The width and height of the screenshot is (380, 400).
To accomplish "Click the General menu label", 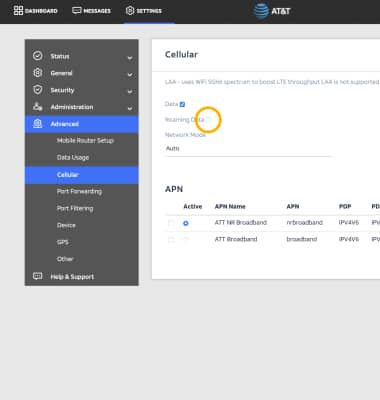I will pyautogui.click(x=61, y=73).
